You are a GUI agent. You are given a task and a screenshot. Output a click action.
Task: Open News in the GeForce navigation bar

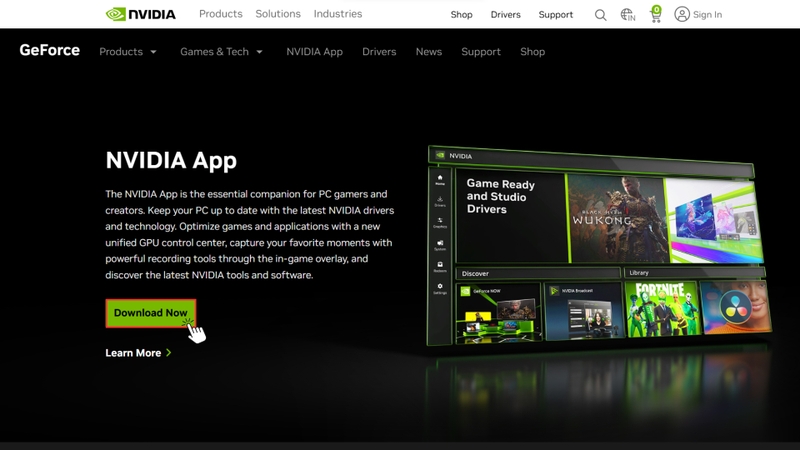(x=429, y=52)
